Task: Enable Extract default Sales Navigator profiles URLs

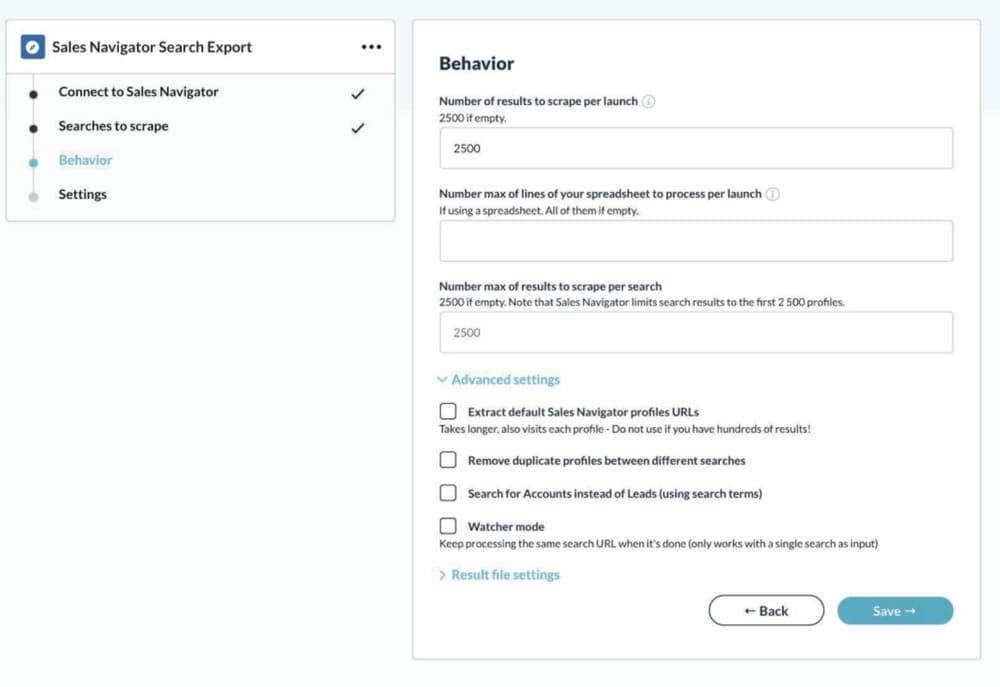Action: tap(448, 411)
